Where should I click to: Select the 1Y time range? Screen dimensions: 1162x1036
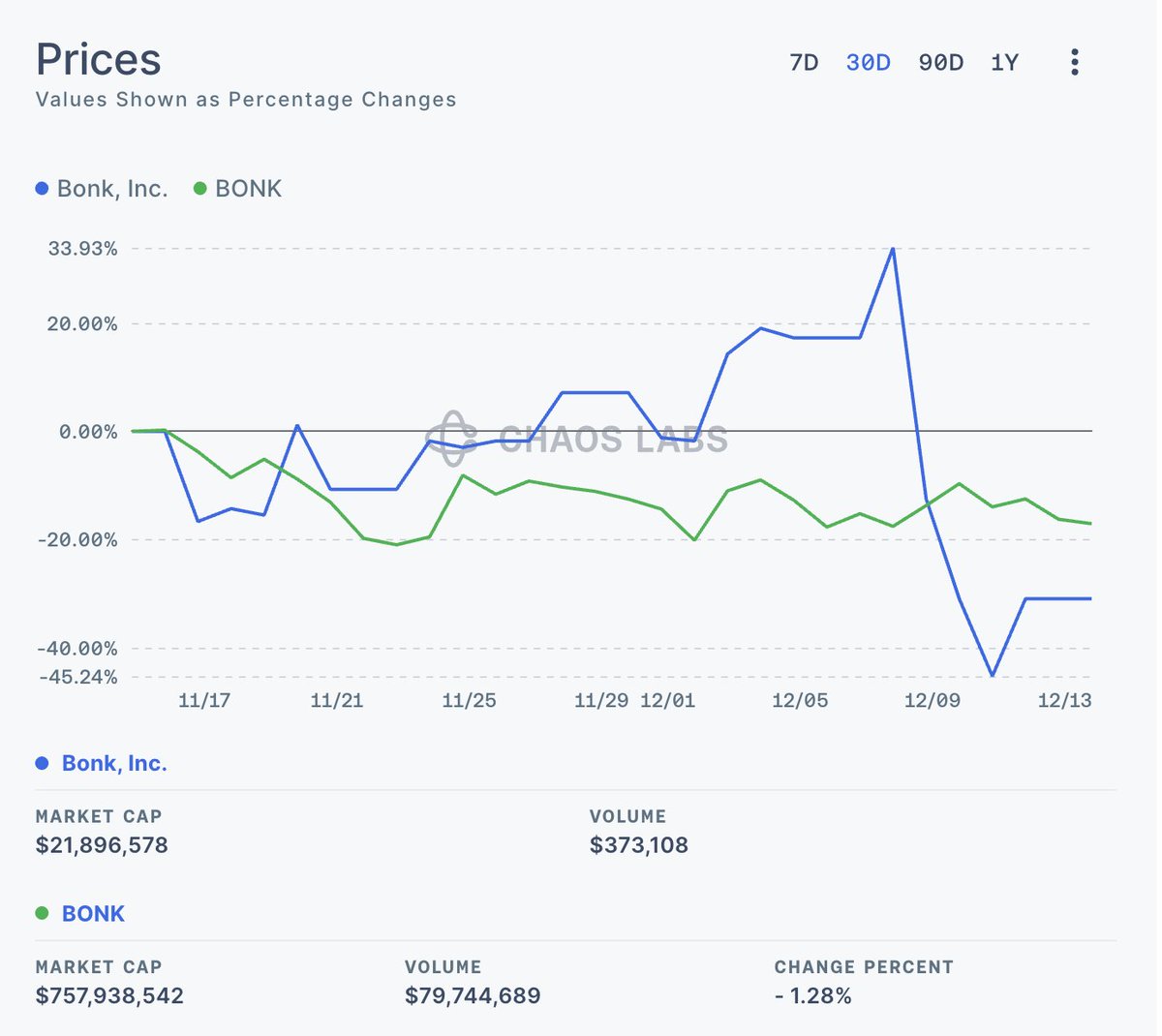(x=1004, y=63)
